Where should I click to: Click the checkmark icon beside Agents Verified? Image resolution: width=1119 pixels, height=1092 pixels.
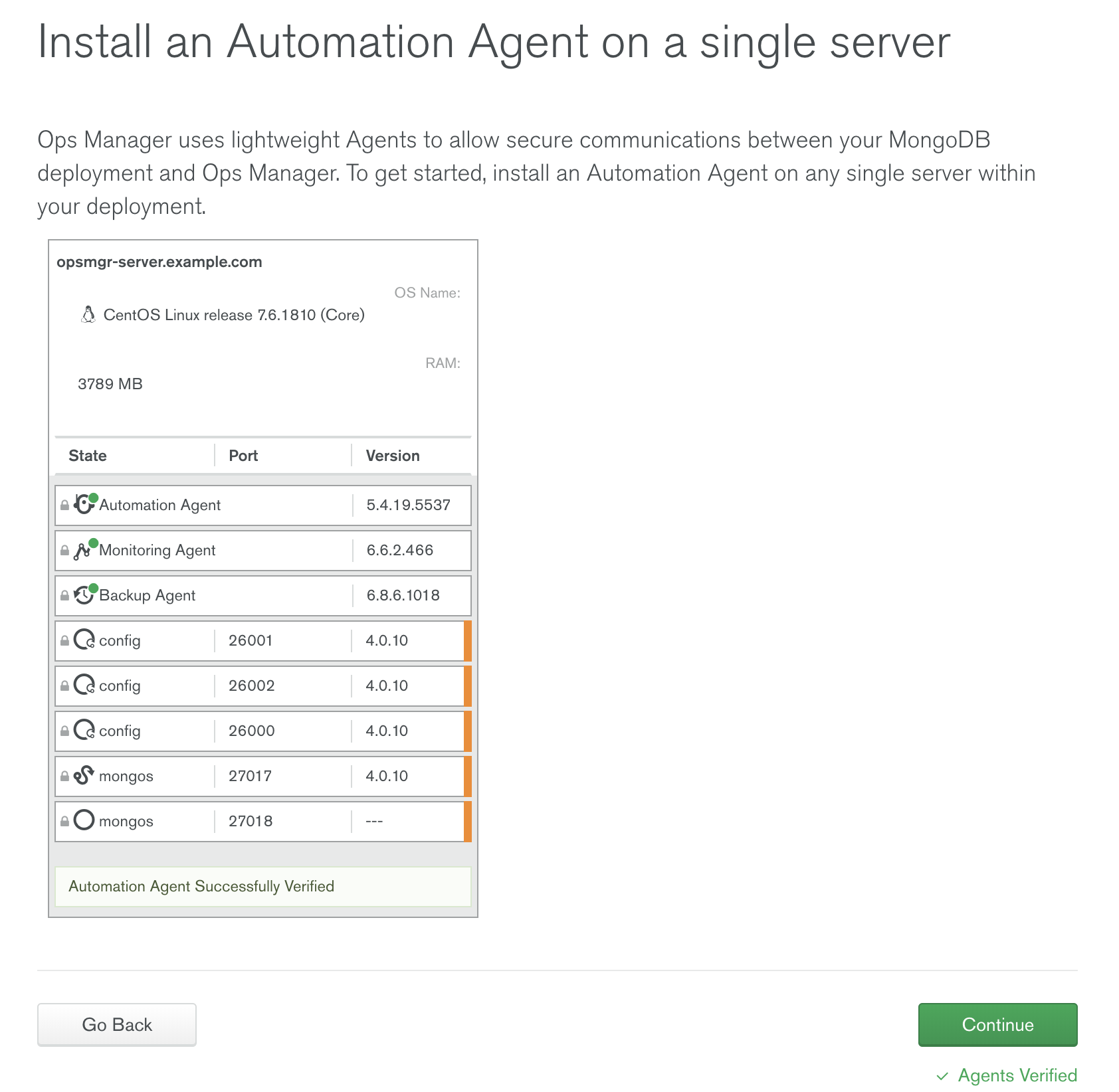942,1076
